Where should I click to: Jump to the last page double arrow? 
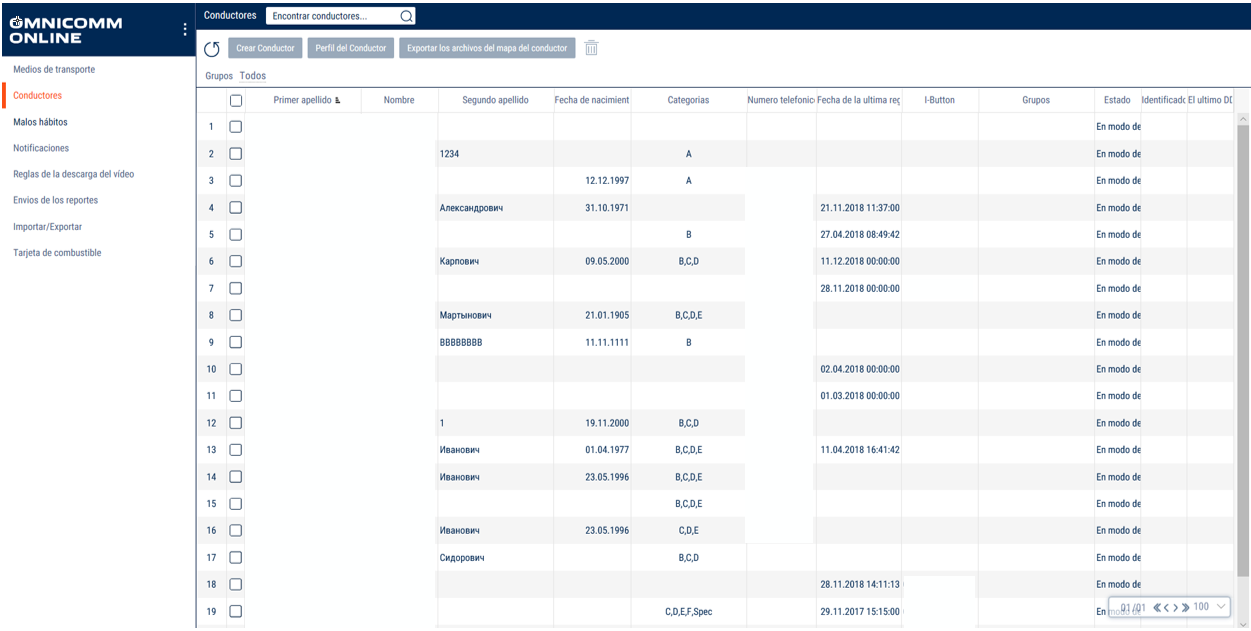coord(1185,607)
